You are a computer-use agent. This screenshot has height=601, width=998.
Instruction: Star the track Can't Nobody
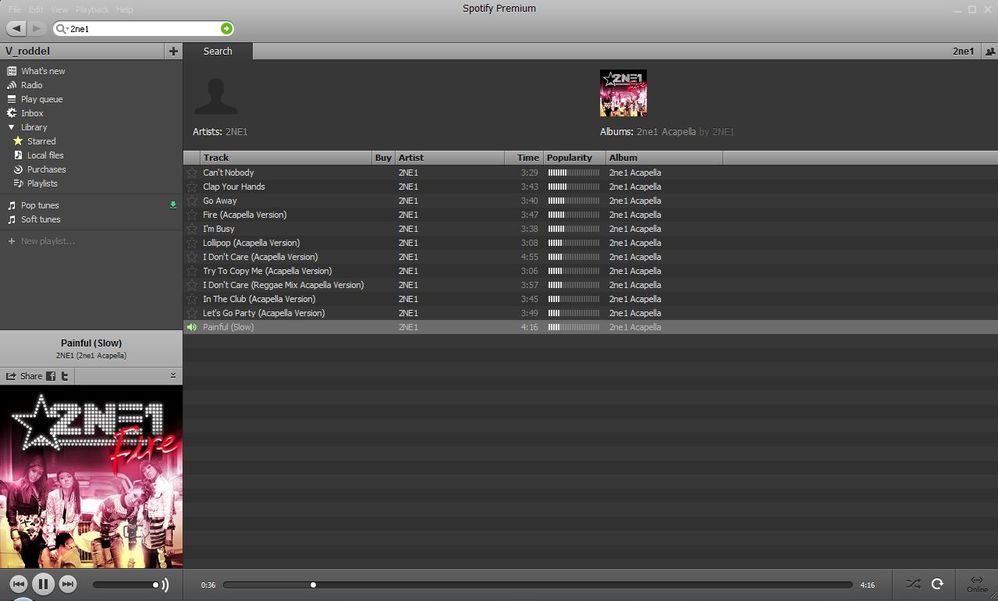pyautogui.click(x=192, y=173)
